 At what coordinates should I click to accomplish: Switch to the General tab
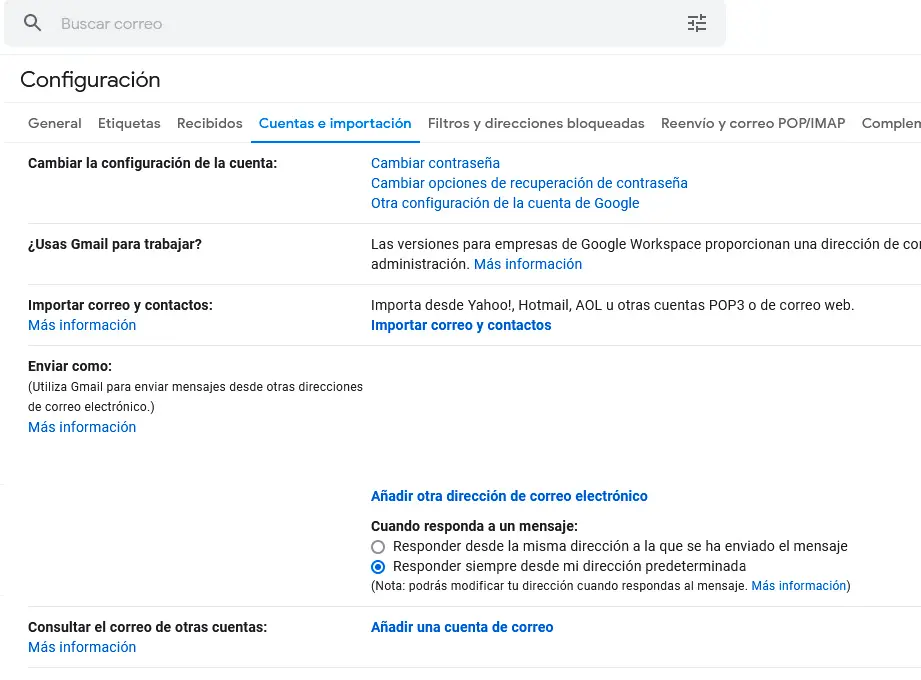pos(55,123)
